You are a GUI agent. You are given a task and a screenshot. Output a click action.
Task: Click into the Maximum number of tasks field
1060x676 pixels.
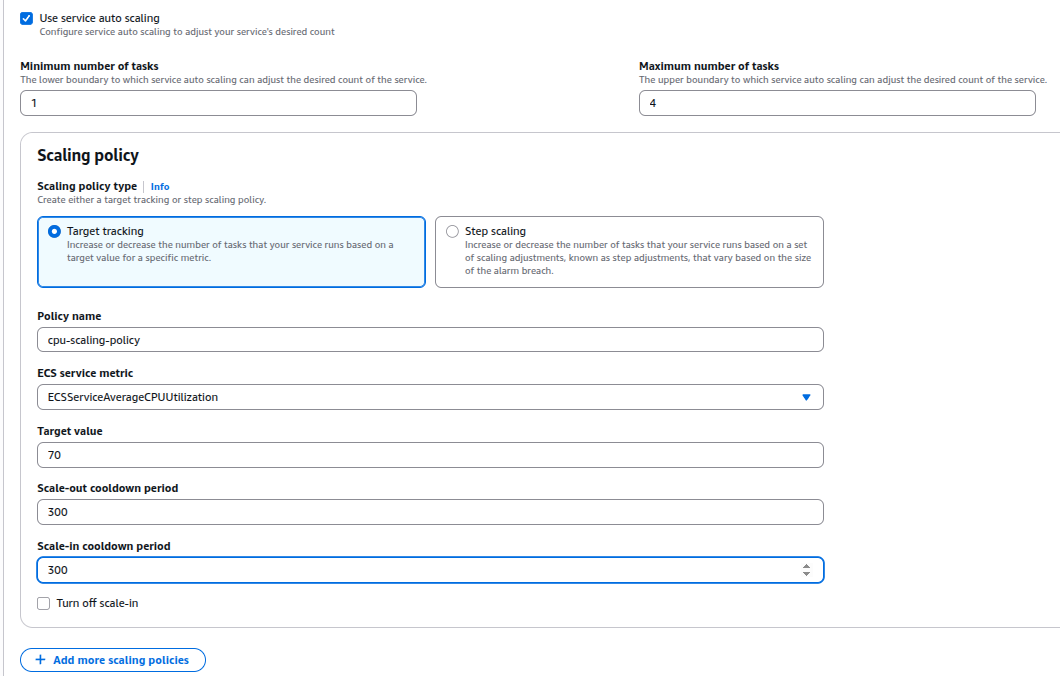[837, 103]
